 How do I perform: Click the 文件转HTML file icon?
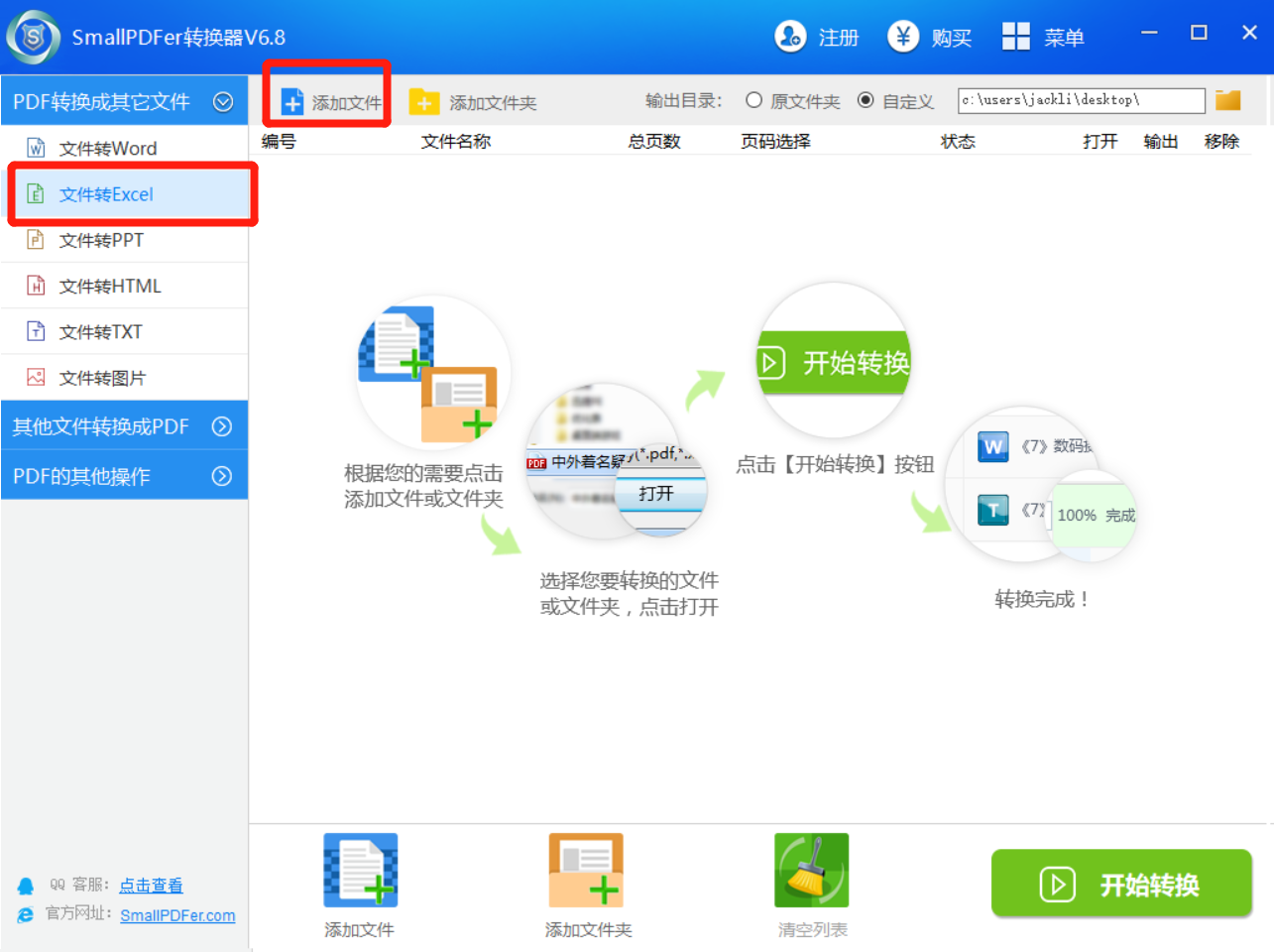click(36, 286)
